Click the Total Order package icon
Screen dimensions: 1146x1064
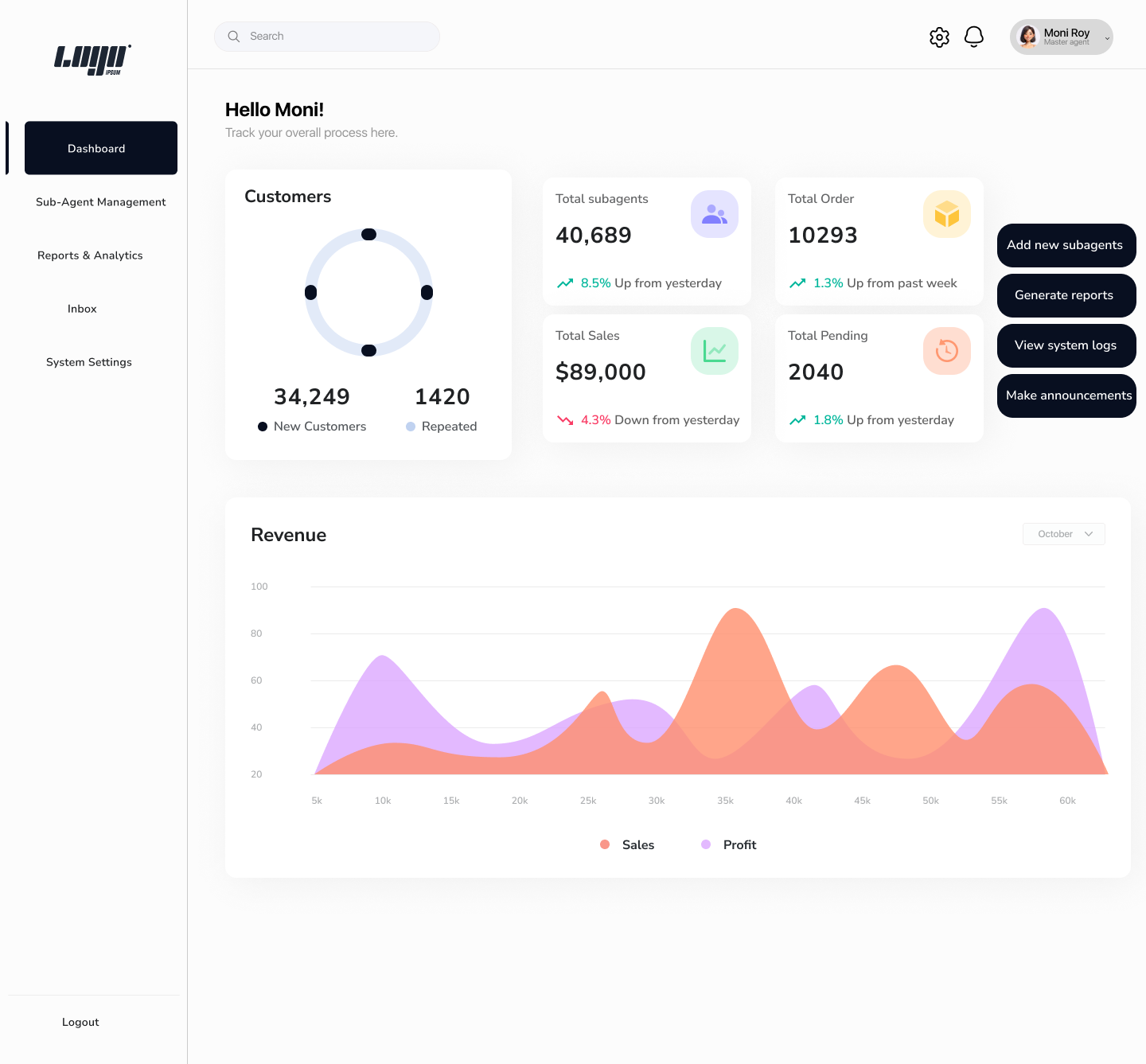[x=946, y=213]
